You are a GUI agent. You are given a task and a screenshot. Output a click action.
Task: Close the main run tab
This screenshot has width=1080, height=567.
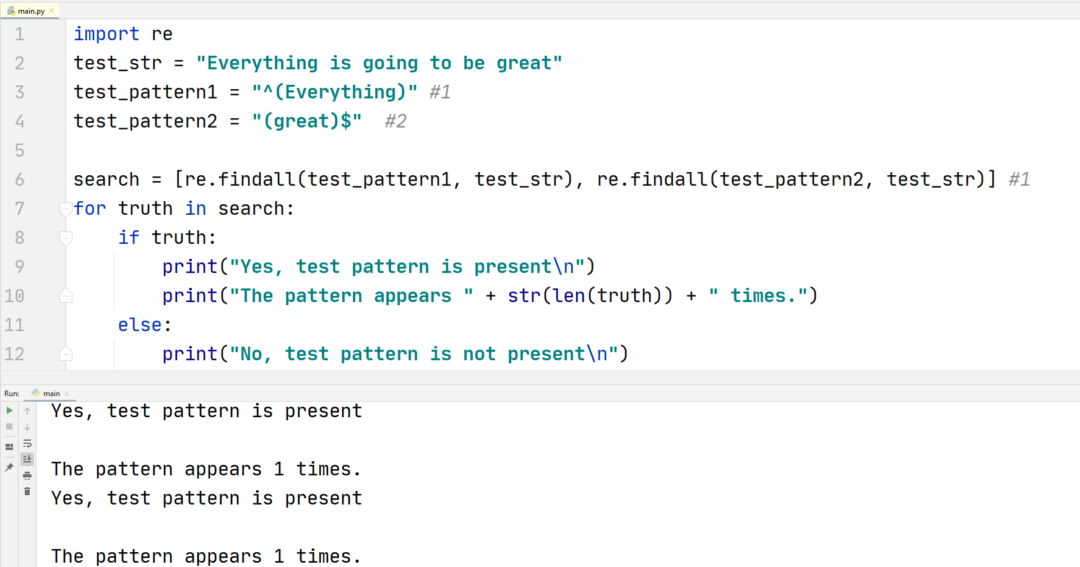click(67, 394)
